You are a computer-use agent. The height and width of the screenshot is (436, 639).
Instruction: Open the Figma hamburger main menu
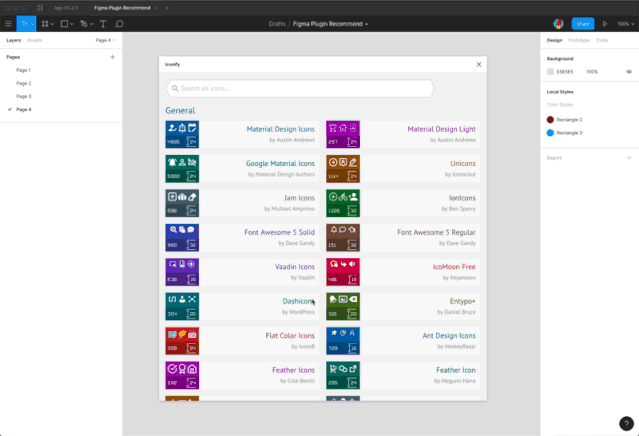(8, 24)
